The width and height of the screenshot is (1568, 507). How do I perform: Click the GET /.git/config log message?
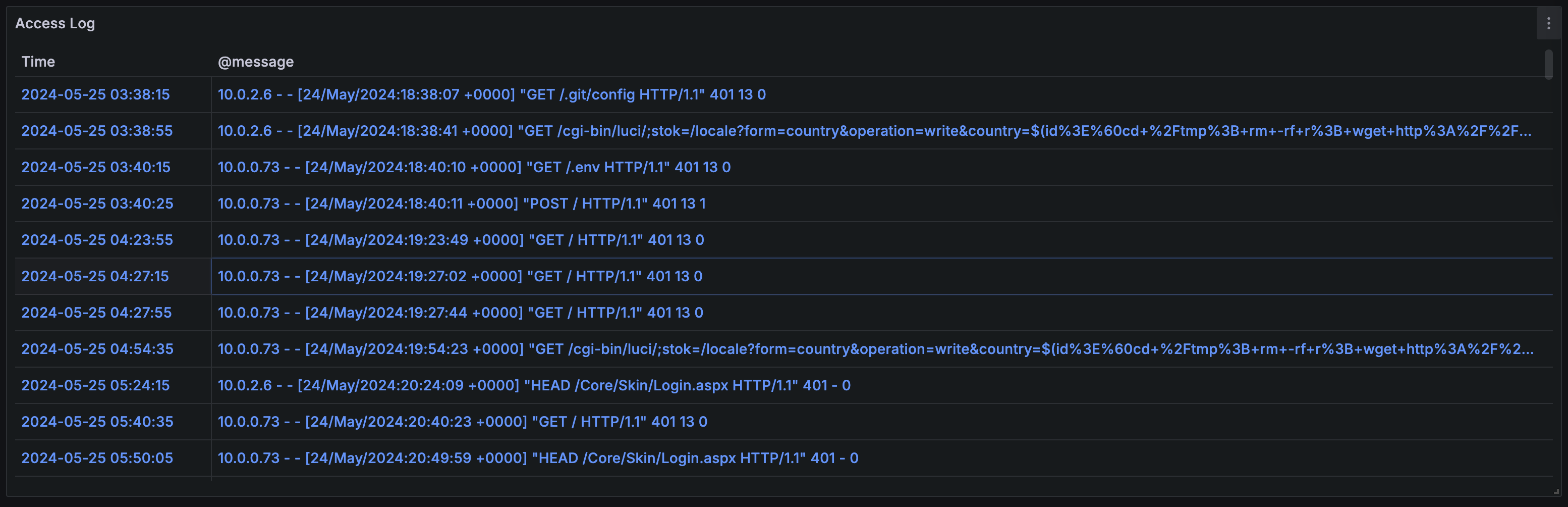tap(492, 94)
